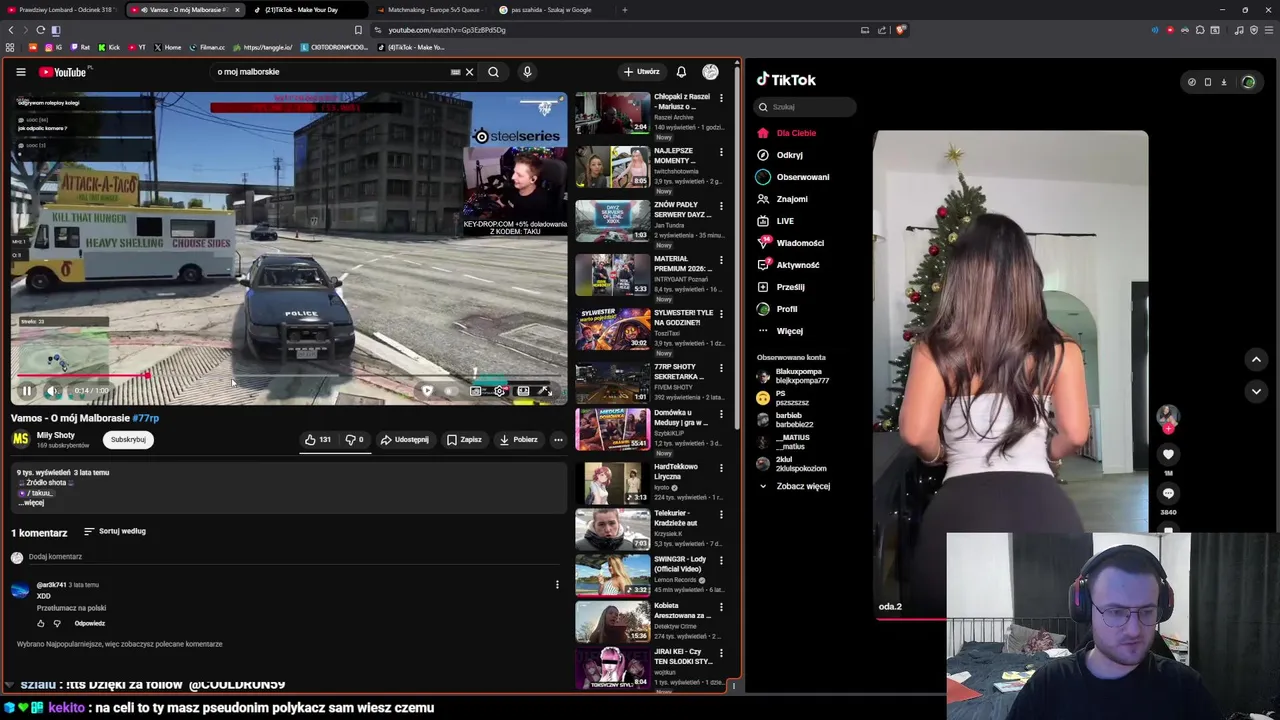Subscribe with the Subskrybuj button
Screen dimensions: 1280x720
[x=128, y=439]
